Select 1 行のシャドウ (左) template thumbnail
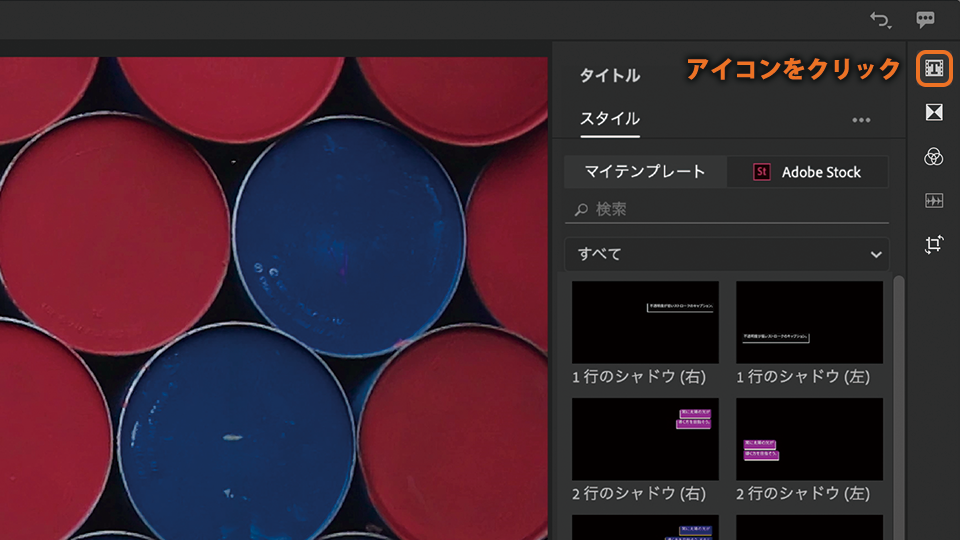 (x=809, y=322)
